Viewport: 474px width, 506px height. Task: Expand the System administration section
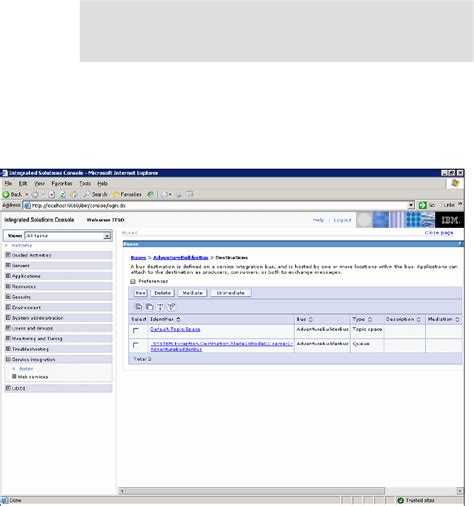[8, 318]
